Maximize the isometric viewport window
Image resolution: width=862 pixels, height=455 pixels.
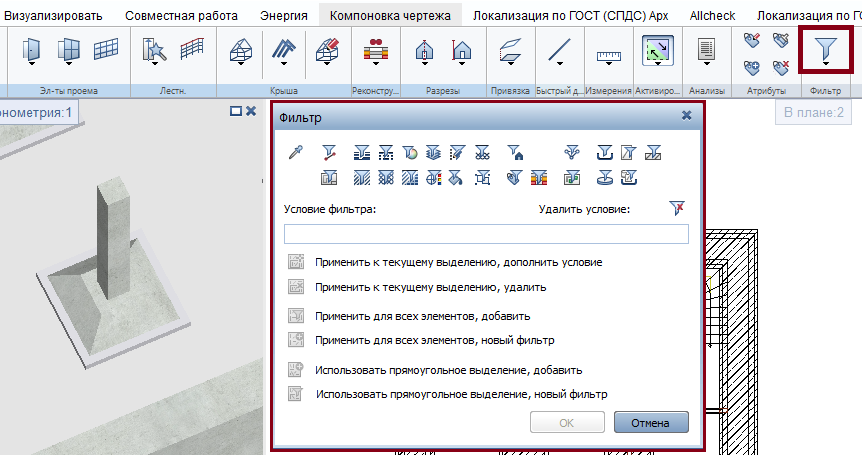pyautogui.click(x=236, y=111)
